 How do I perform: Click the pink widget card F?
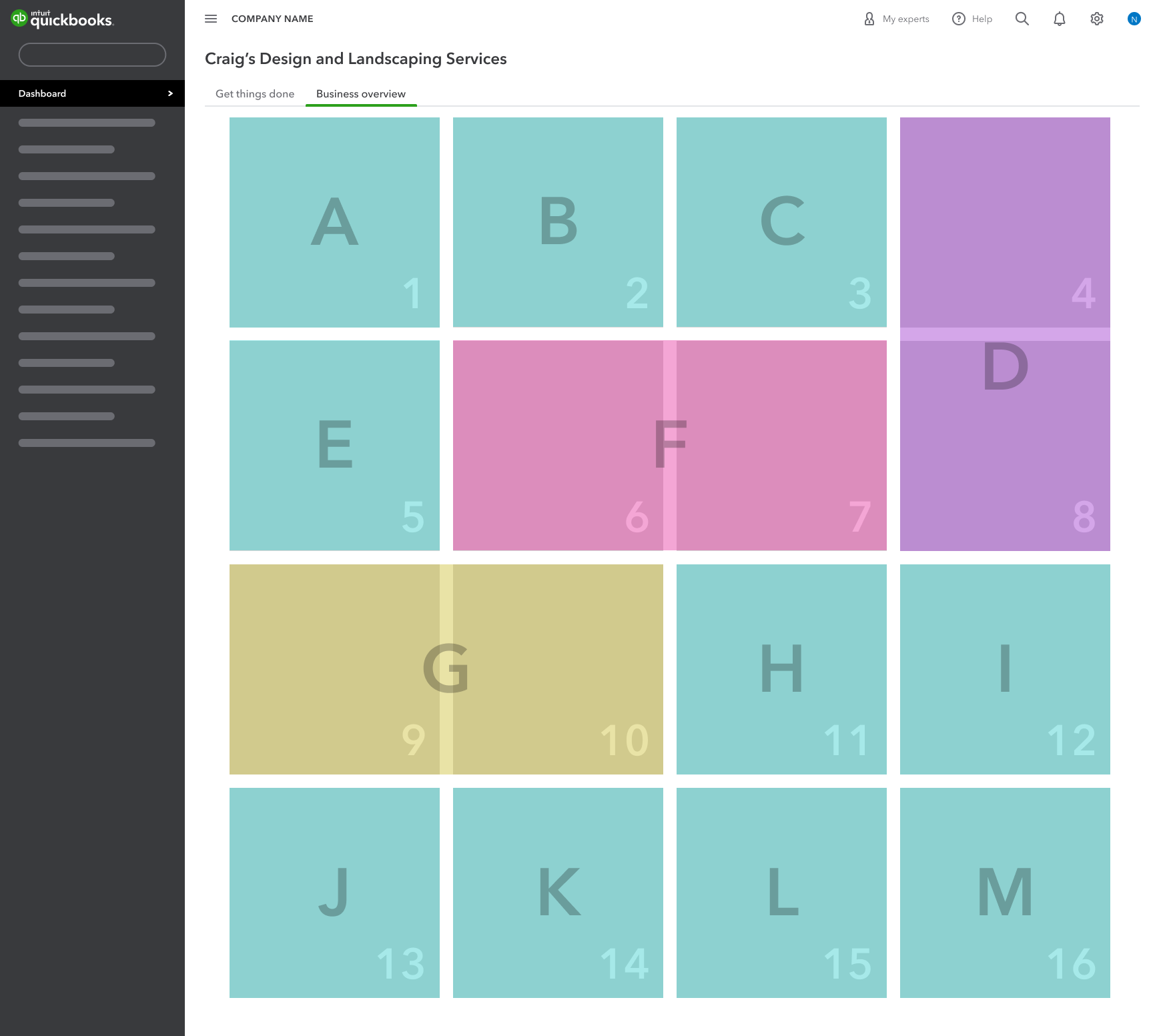point(669,445)
